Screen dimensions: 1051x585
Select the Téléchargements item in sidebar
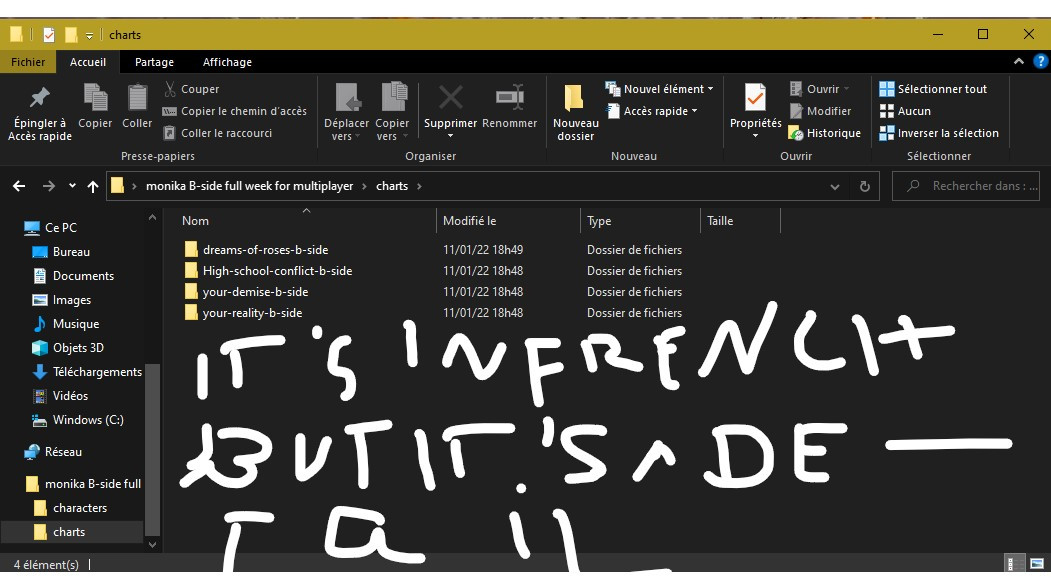97,372
